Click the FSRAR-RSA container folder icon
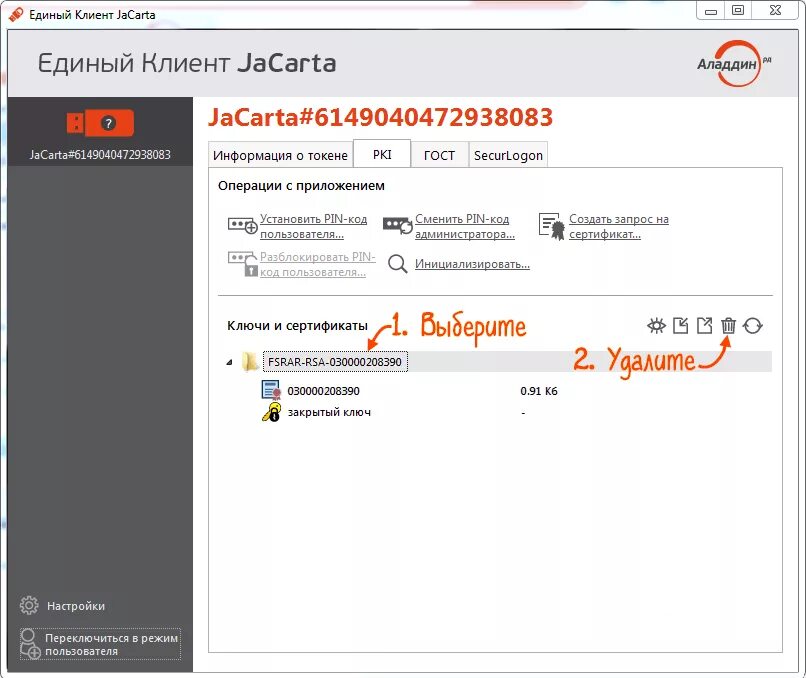The width and height of the screenshot is (806, 678). coord(250,361)
